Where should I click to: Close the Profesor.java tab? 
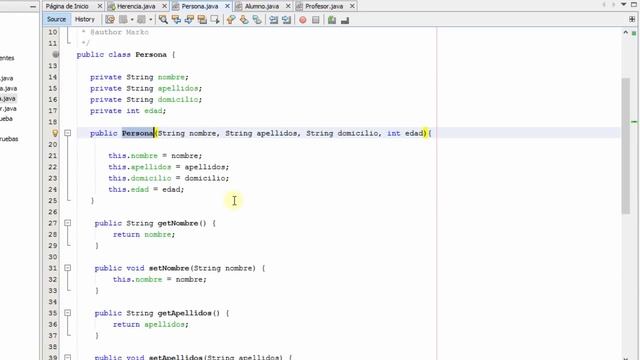[352, 6]
